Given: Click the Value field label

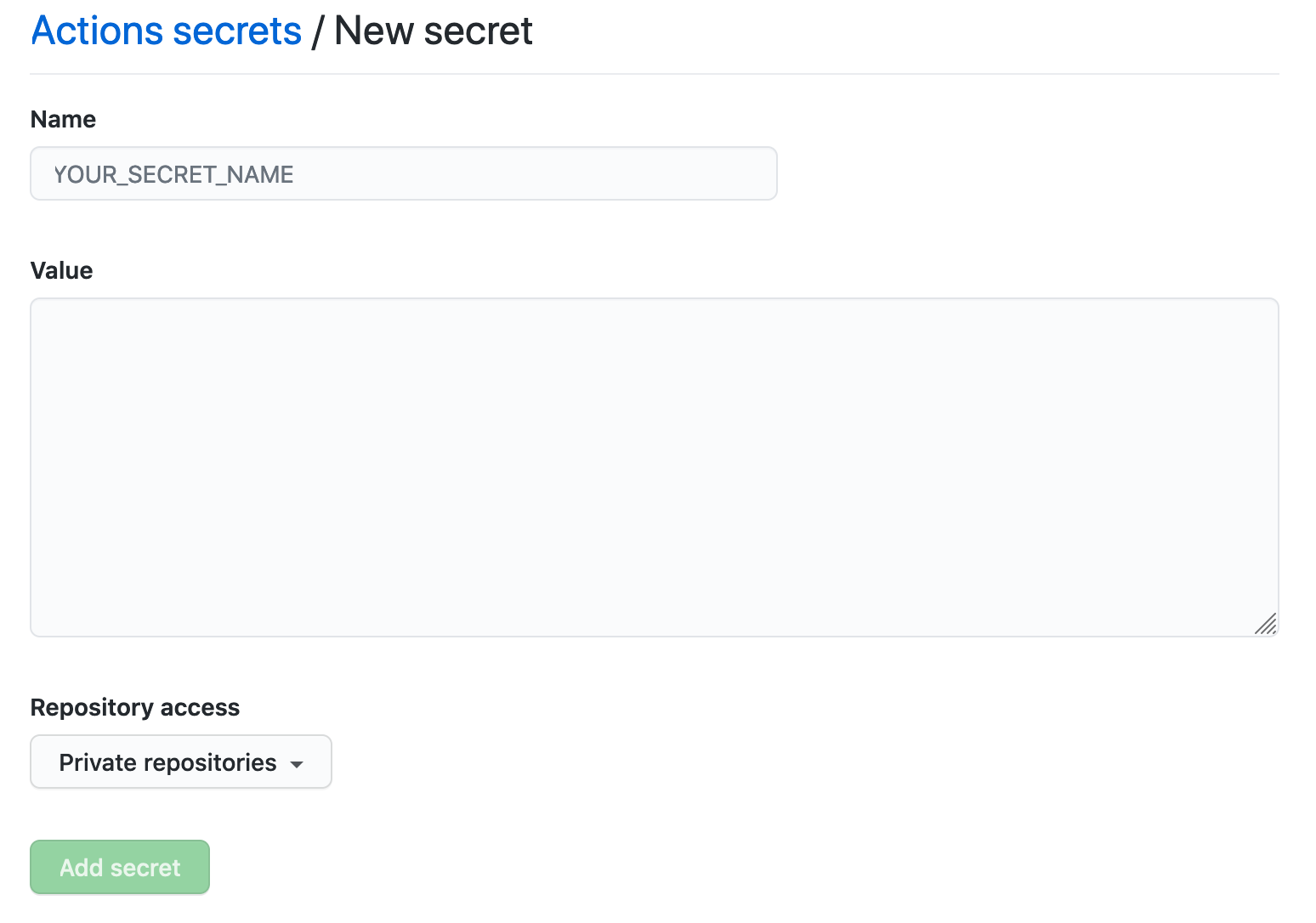Looking at the screenshot, I should [x=61, y=270].
